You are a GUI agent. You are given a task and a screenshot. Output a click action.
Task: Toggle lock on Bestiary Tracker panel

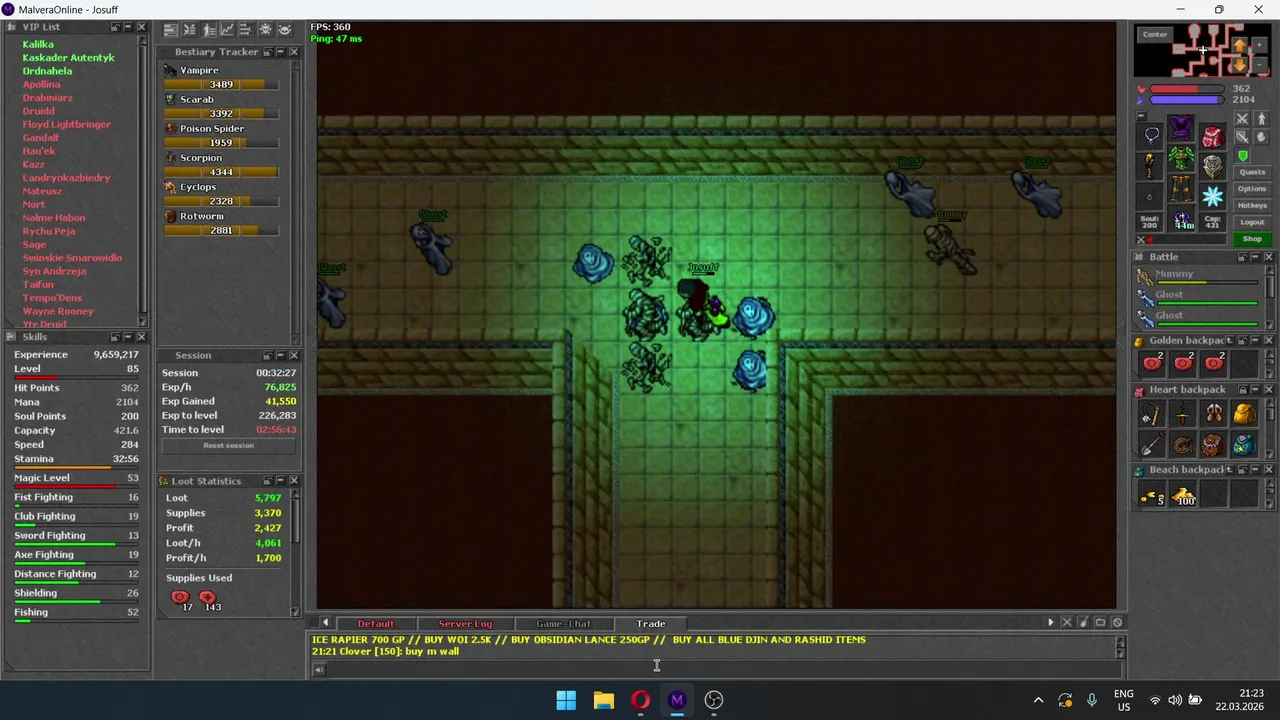267,52
